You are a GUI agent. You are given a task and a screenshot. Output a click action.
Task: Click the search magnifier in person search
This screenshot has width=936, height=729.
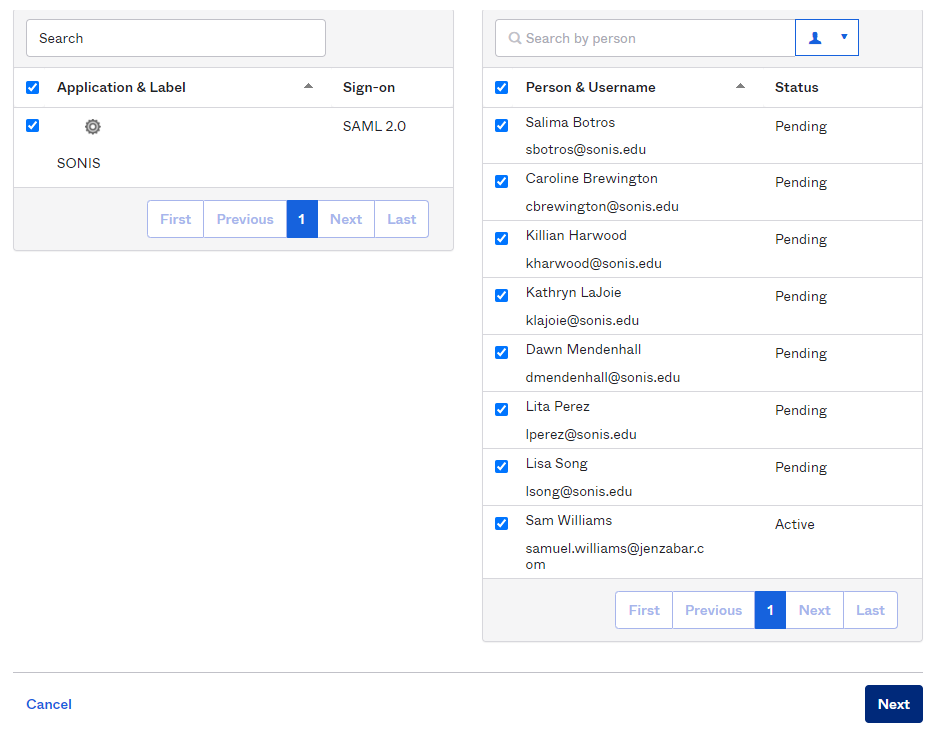[514, 39]
